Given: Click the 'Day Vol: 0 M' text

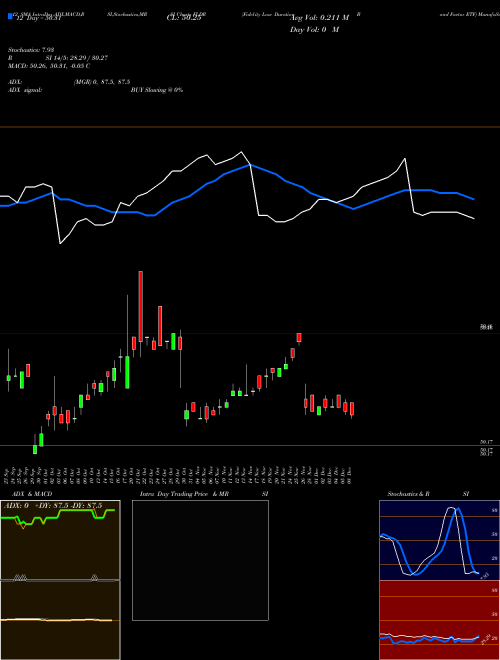Looking at the screenshot, I should tap(314, 30).
